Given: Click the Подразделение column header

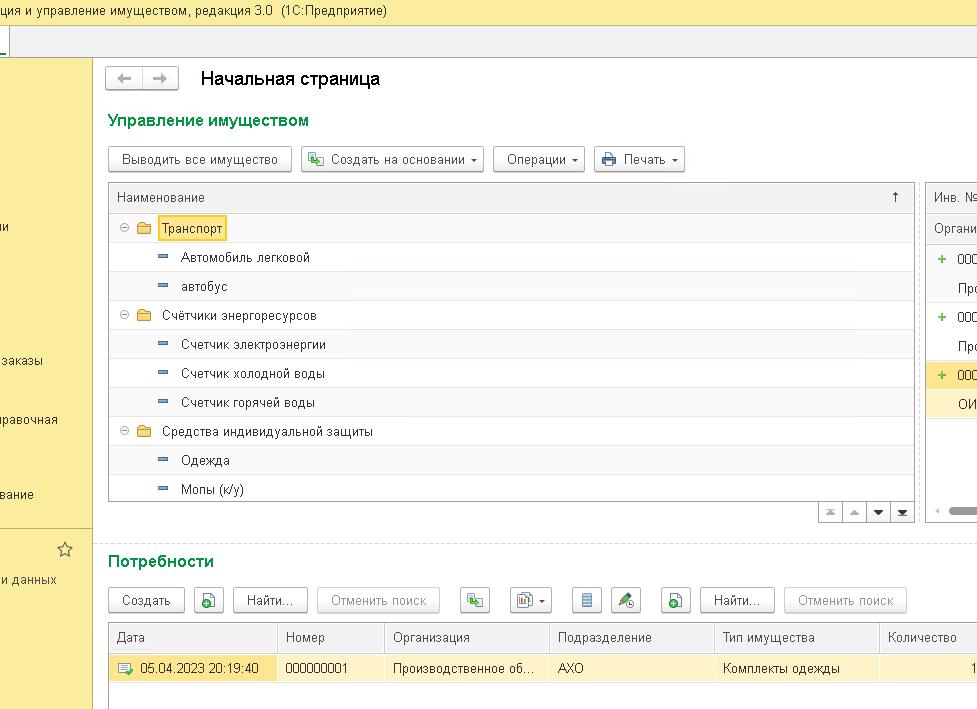Looking at the screenshot, I should tap(632, 637).
